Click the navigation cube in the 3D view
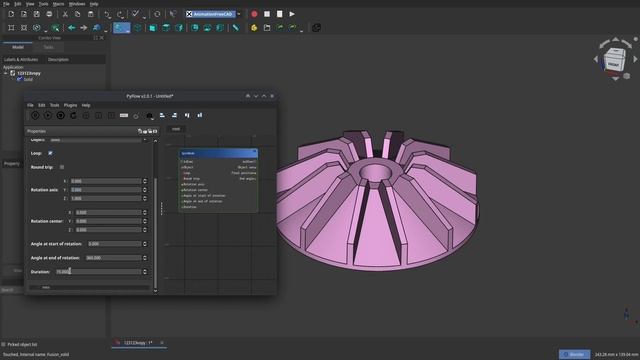This screenshot has height=360, width=640. pyautogui.click(x=615, y=60)
